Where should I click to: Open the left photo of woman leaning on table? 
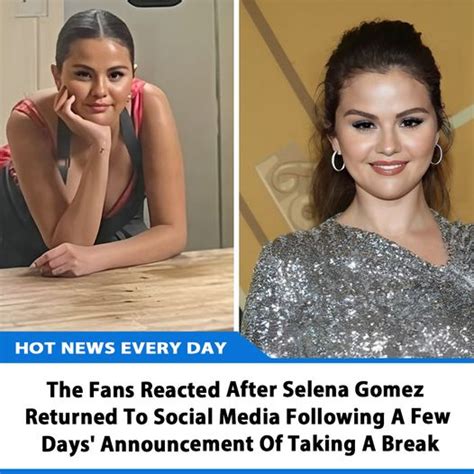point(117,166)
